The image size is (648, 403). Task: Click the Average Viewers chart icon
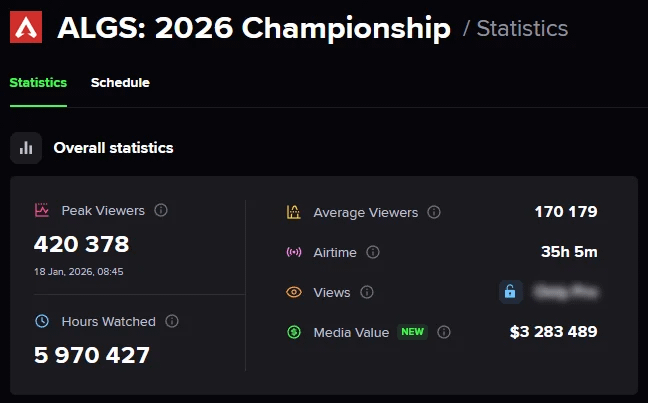(x=294, y=212)
